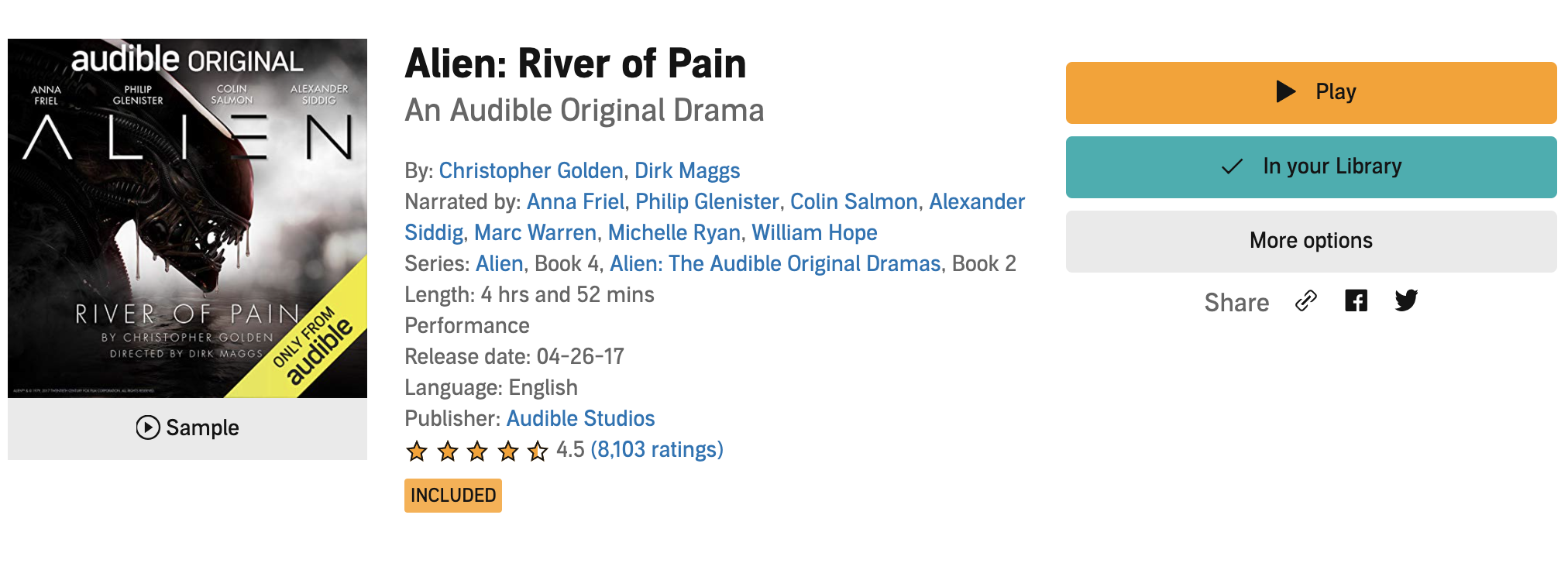This screenshot has width=1568, height=587.
Task: View the 8,103 ratings
Action: pos(657,449)
